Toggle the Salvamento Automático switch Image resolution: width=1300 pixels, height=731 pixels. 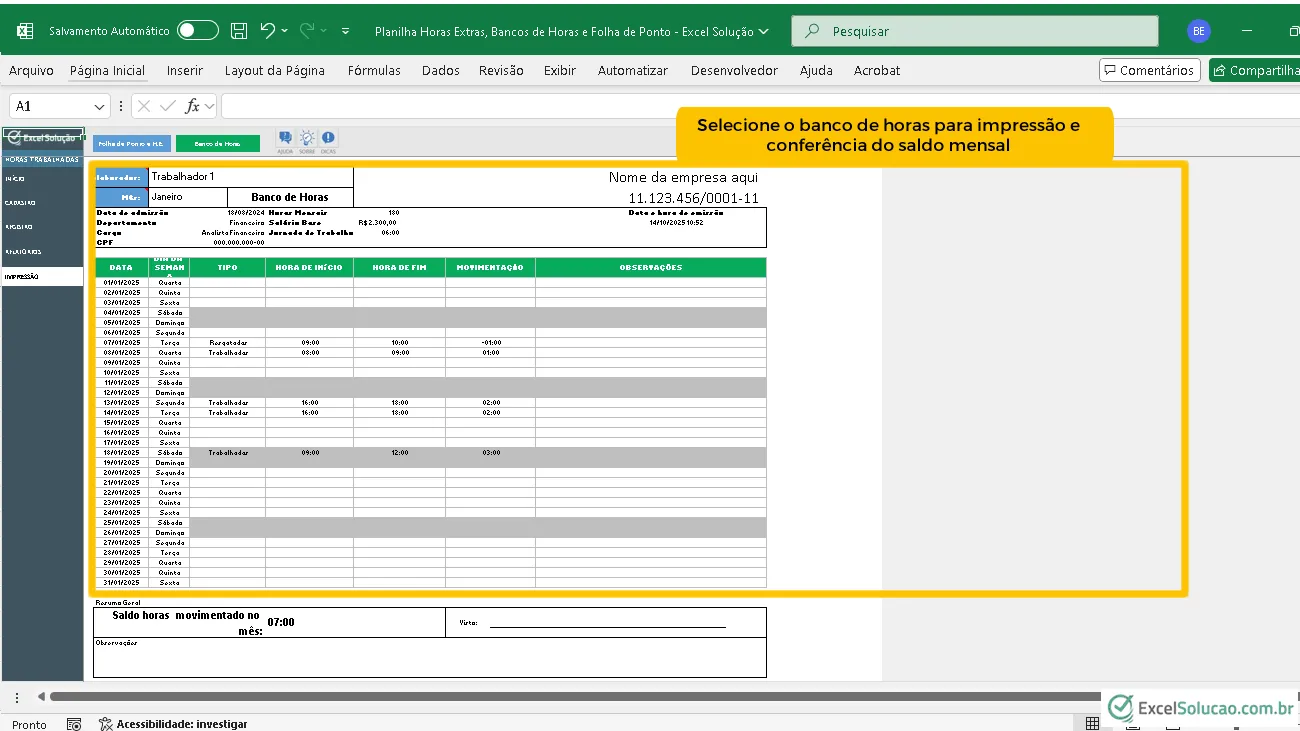198,31
